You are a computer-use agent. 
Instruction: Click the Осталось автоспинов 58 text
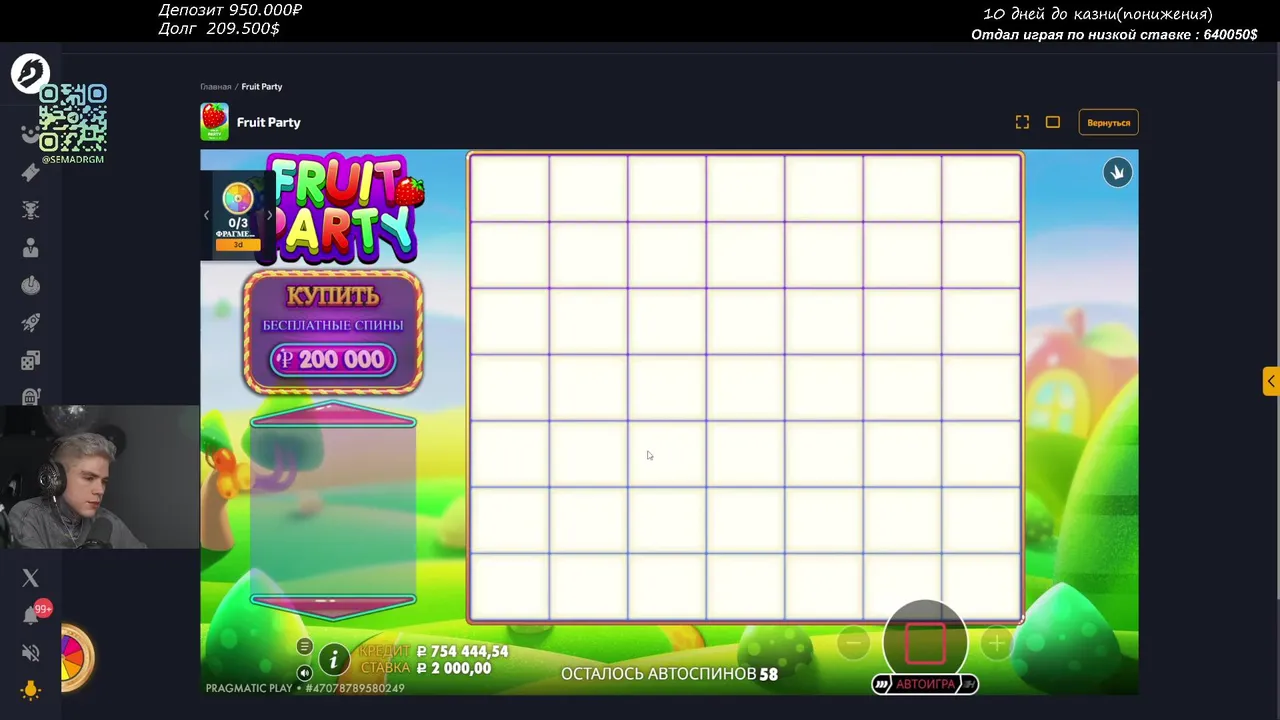[669, 674]
